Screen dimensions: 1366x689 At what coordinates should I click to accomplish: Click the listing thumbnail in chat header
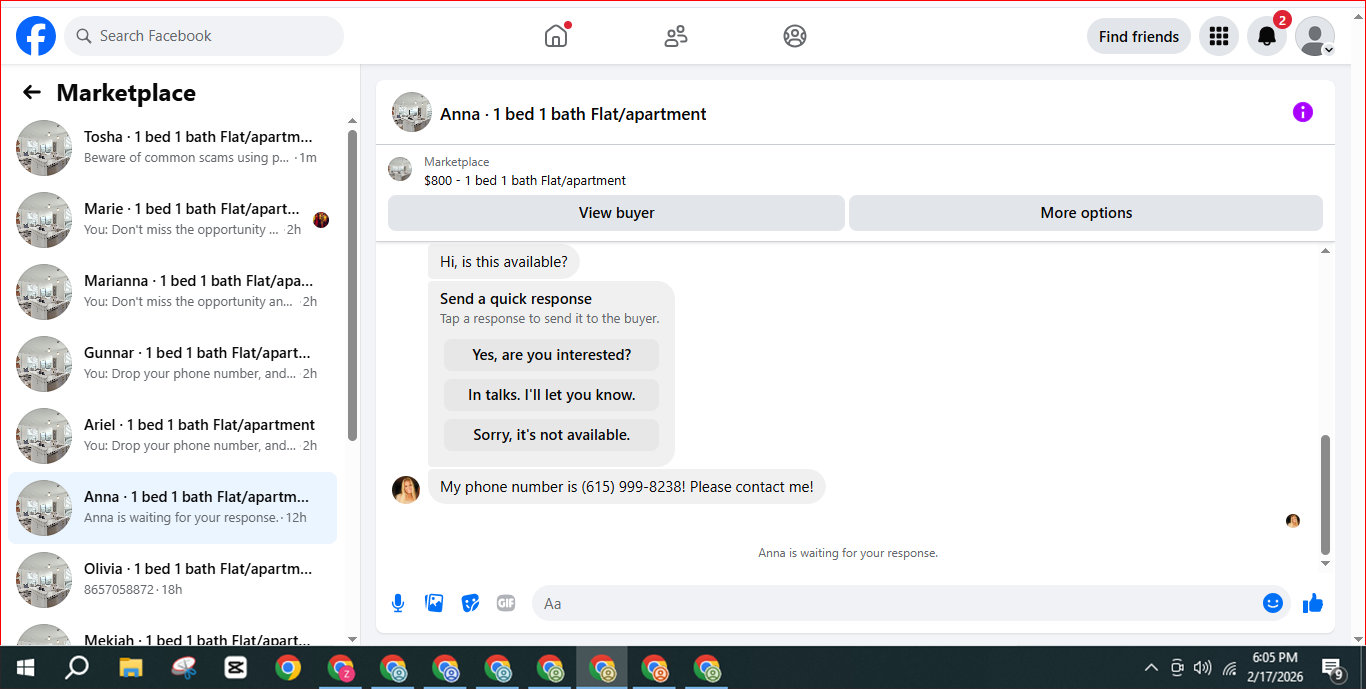coord(412,112)
